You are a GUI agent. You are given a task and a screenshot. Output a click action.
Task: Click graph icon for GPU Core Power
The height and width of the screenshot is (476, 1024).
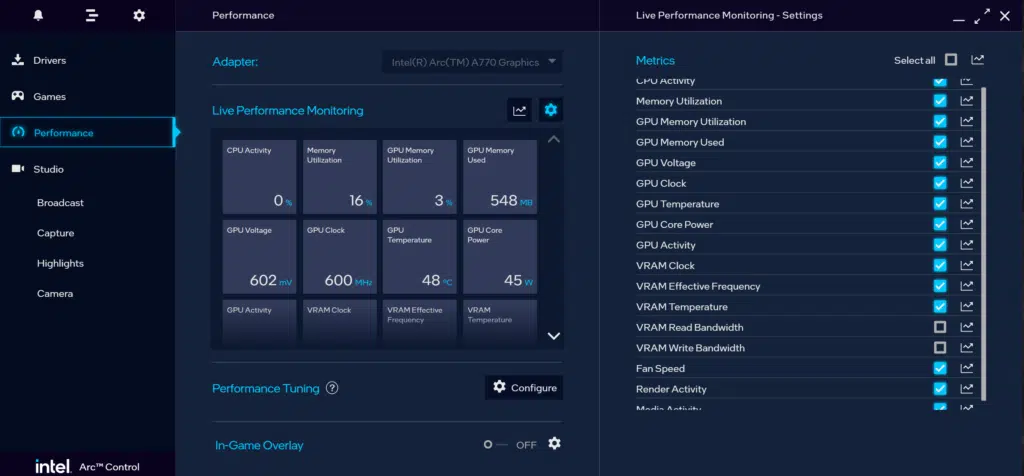coord(967,224)
